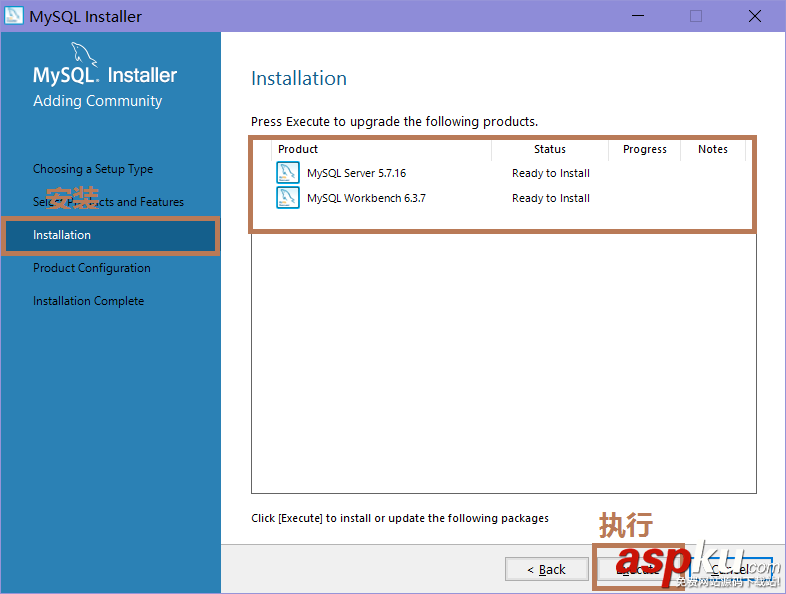Click the Execute button
Viewport: 786px width, 594px height.
click(638, 569)
